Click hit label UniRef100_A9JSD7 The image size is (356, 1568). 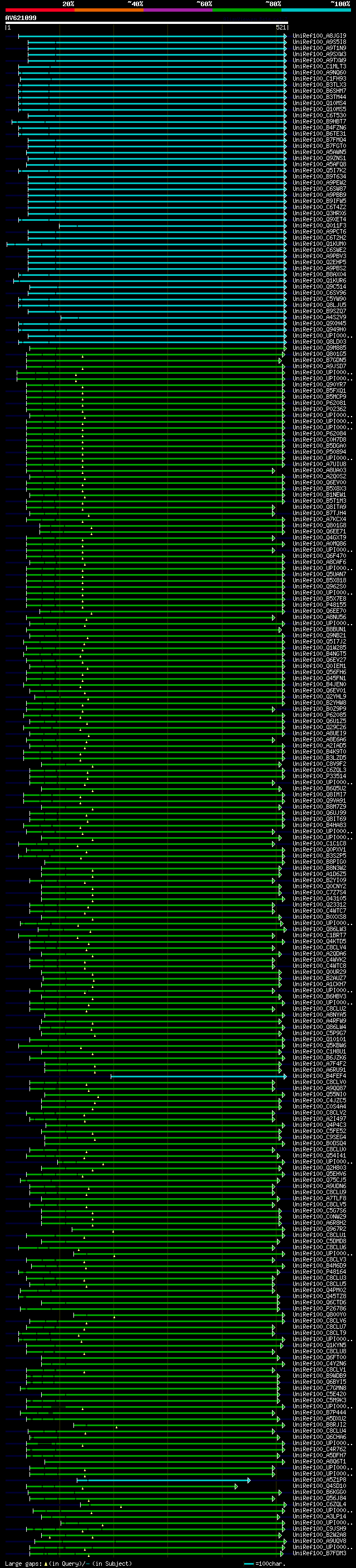pos(319,366)
